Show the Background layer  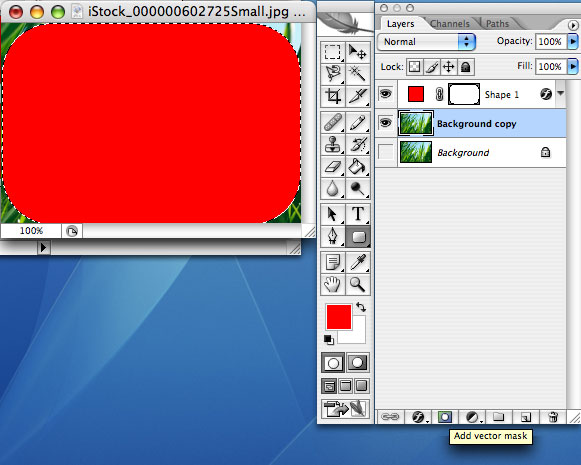click(386, 152)
